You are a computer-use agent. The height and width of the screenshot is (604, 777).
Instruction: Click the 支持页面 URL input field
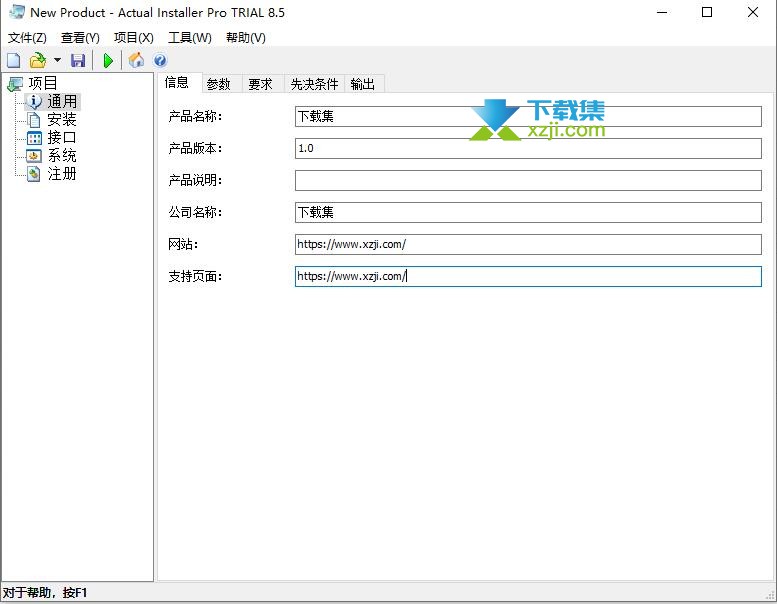528,276
